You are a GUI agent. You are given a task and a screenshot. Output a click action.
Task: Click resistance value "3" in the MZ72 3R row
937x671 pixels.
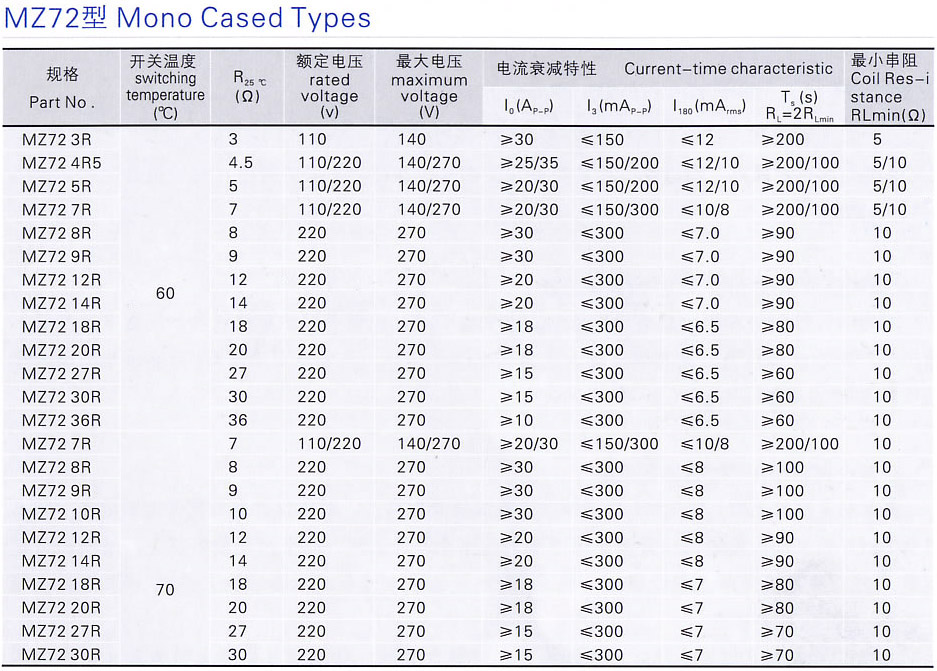coord(233,140)
